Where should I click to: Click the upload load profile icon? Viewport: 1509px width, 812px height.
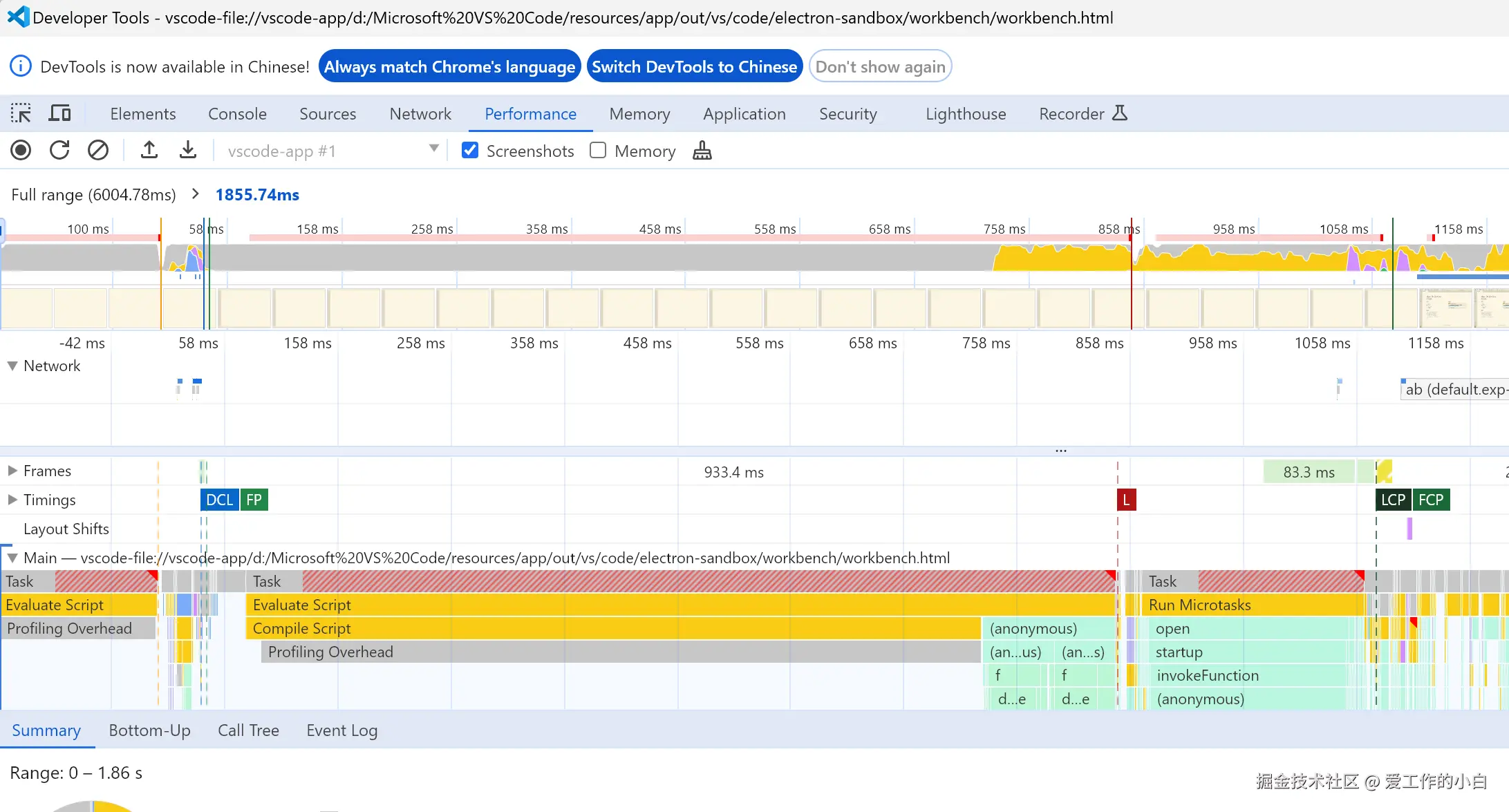point(149,150)
